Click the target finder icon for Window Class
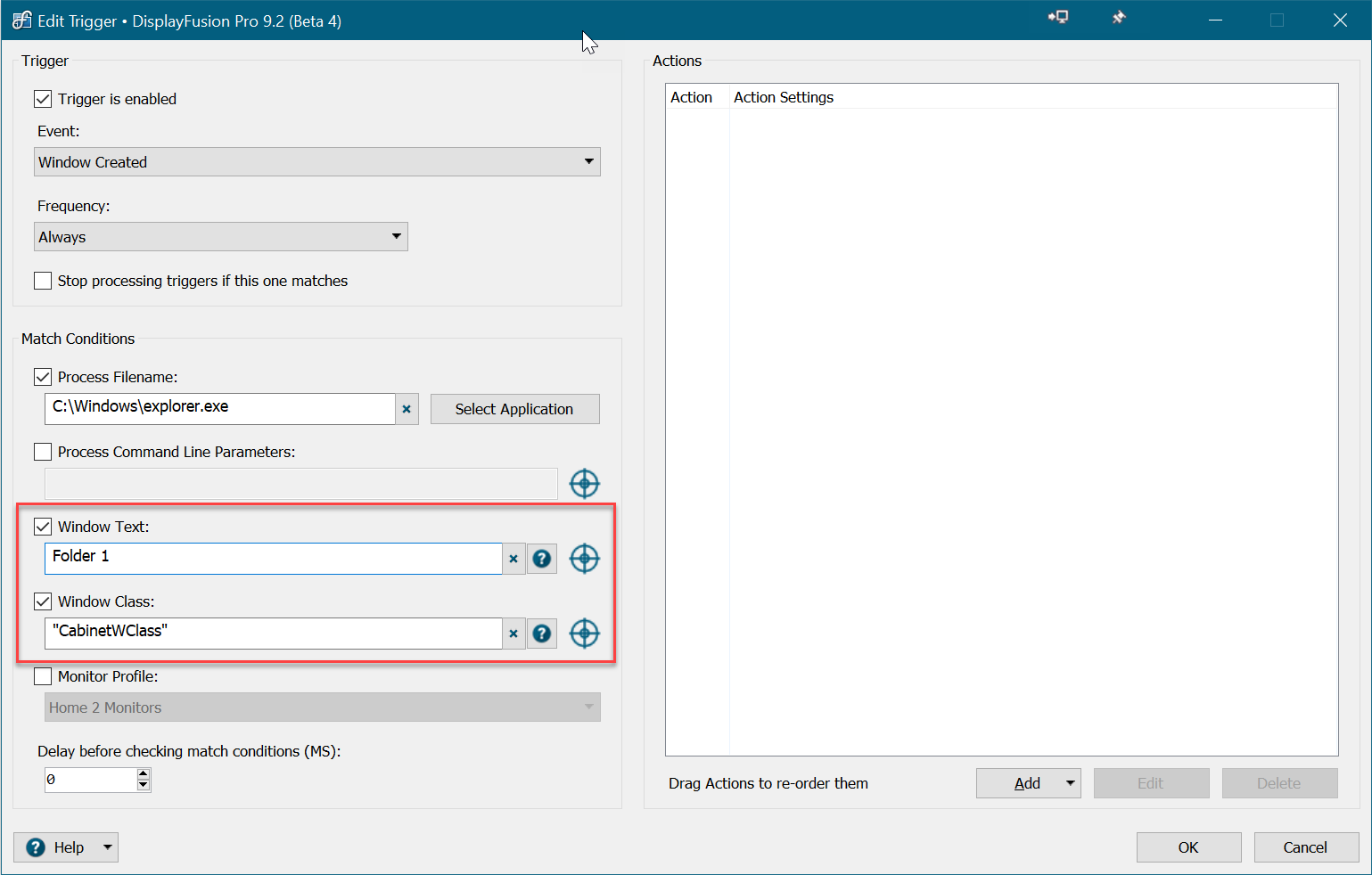Screen dimensions: 1372x875 pos(584,634)
